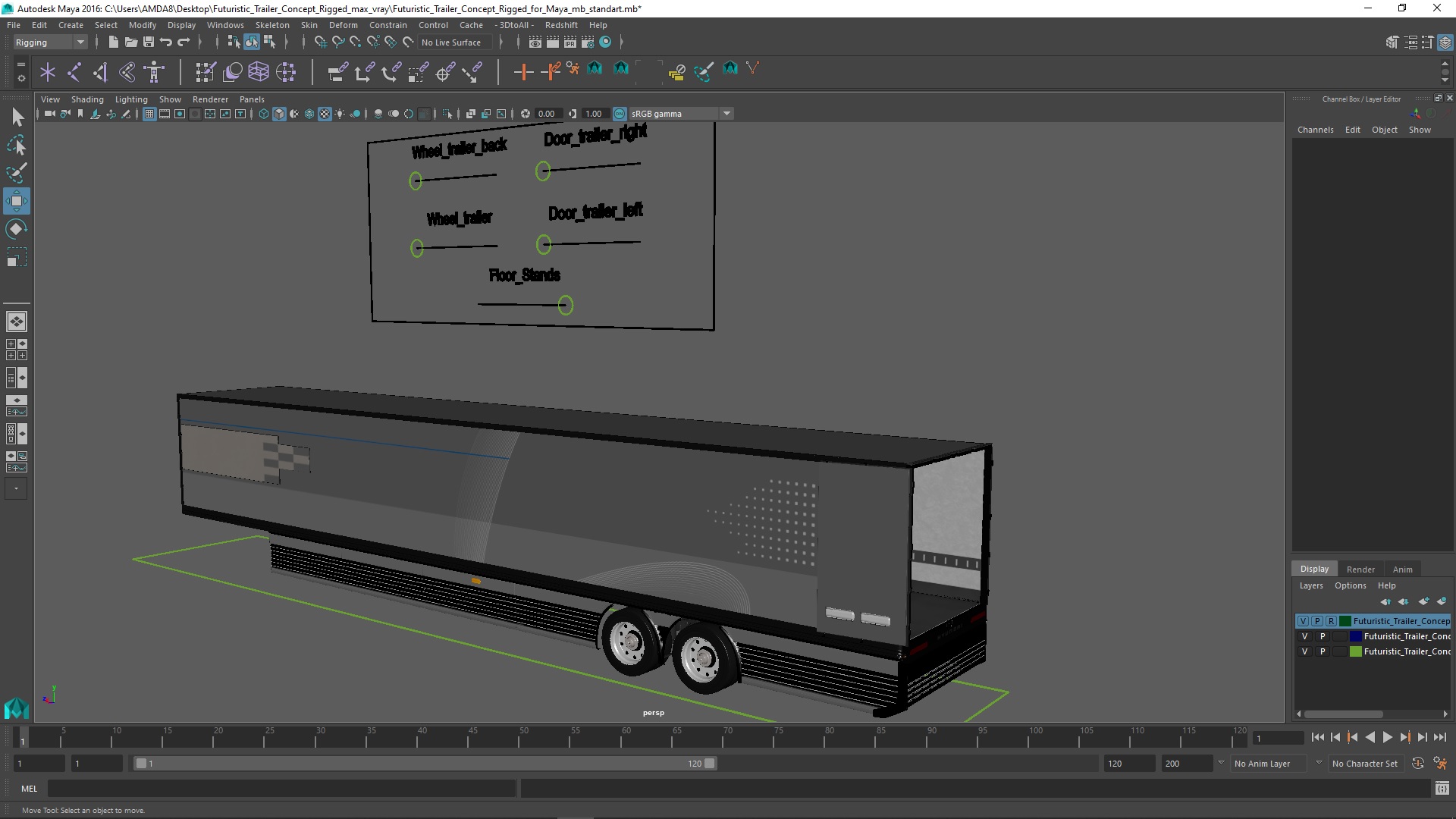The image size is (1456, 819).
Task: Click the Open Scene folder icon
Action: click(130, 42)
